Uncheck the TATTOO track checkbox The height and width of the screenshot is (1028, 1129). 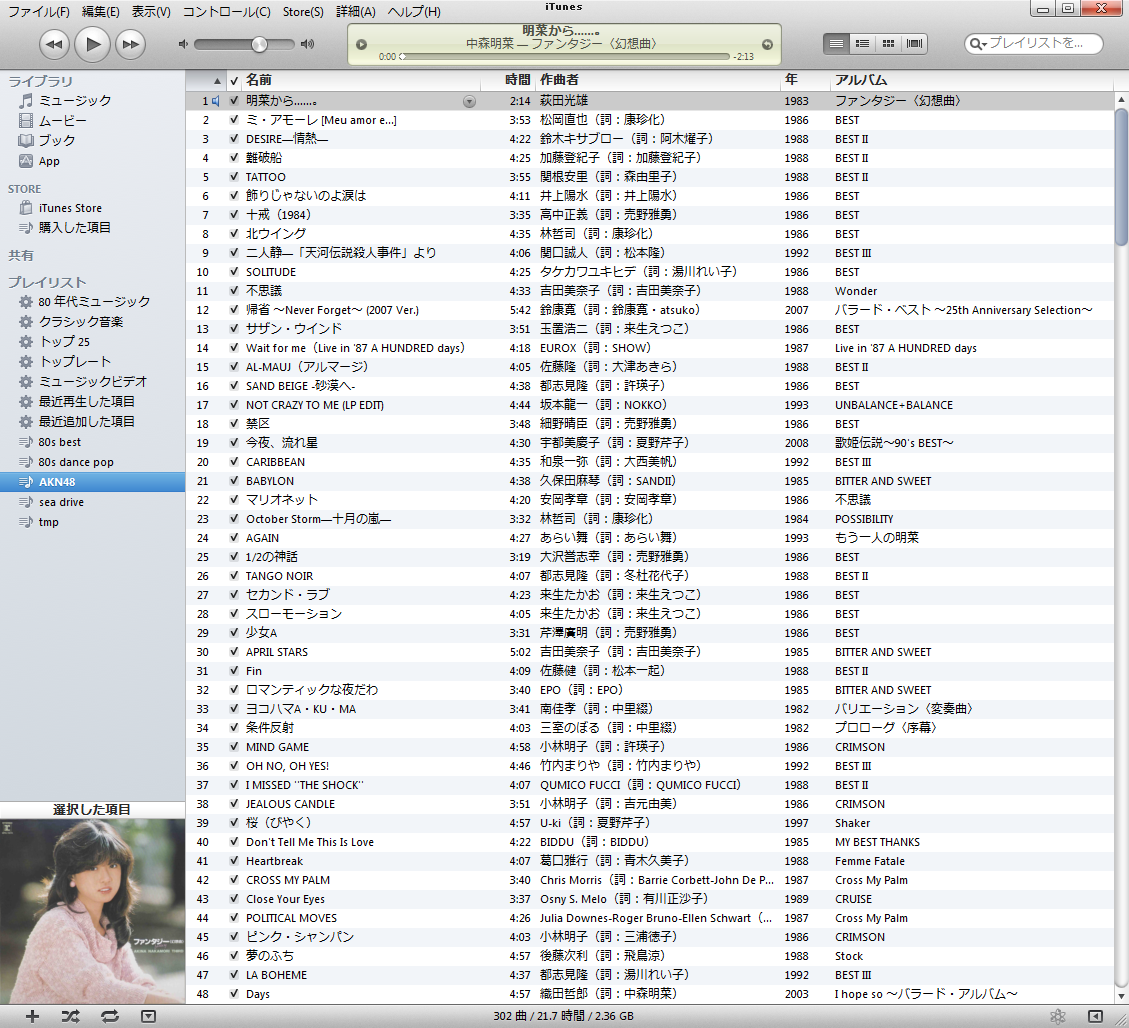234,177
